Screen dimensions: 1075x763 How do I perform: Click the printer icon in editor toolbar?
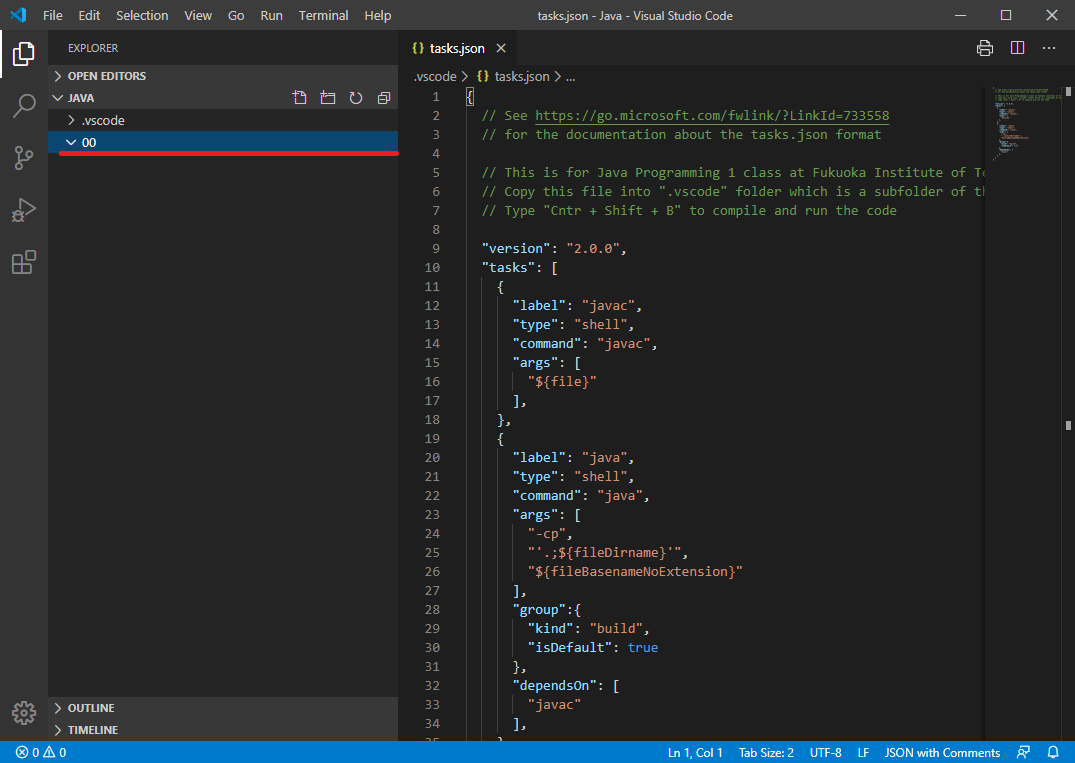pos(985,48)
